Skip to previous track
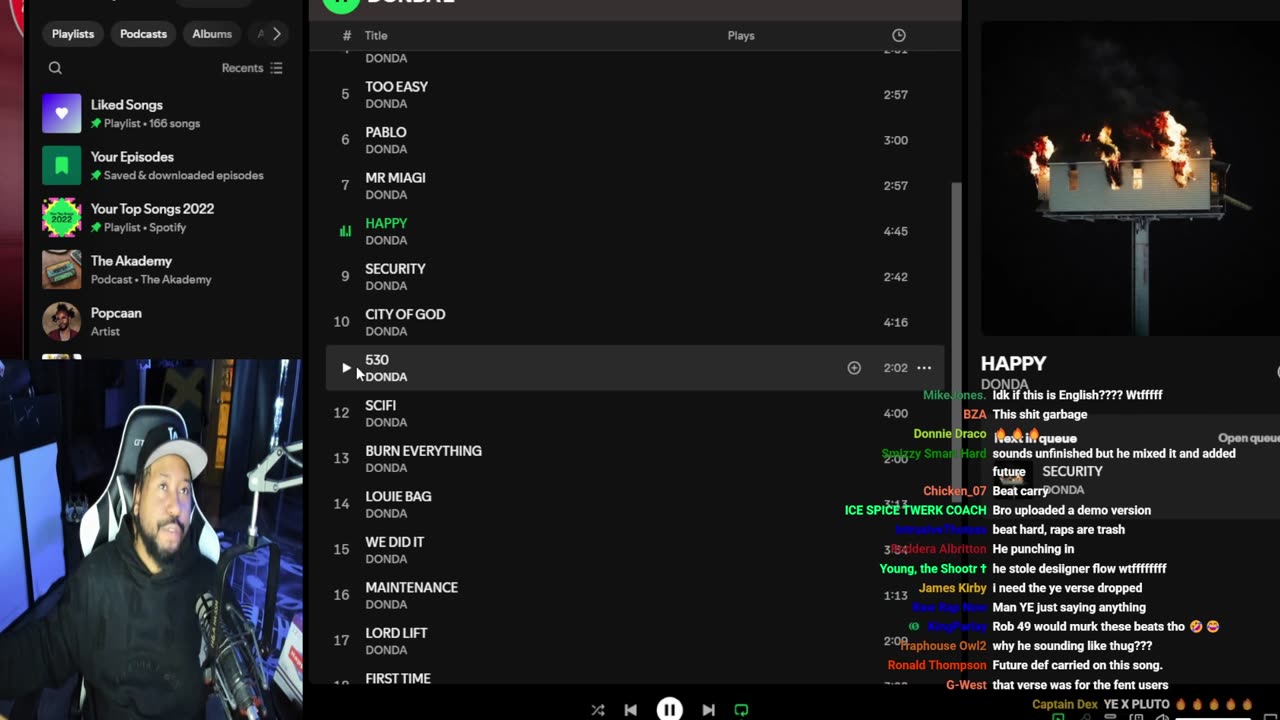This screenshot has width=1280, height=720. 630,710
